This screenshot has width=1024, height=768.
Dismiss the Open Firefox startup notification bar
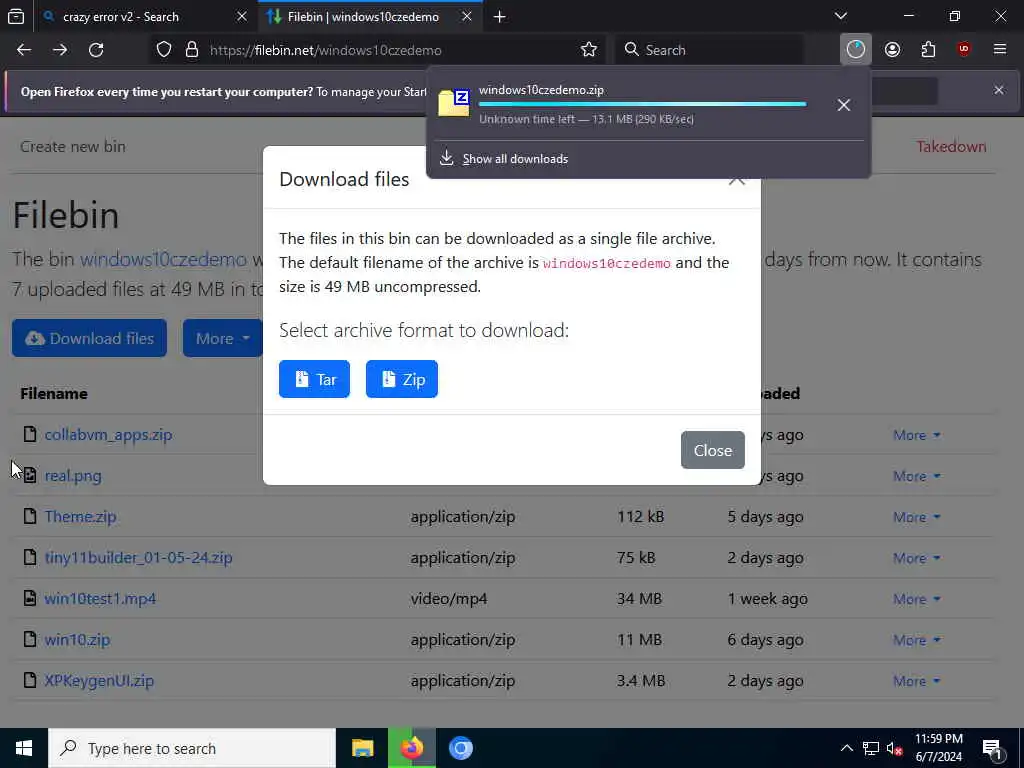click(x=999, y=90)
